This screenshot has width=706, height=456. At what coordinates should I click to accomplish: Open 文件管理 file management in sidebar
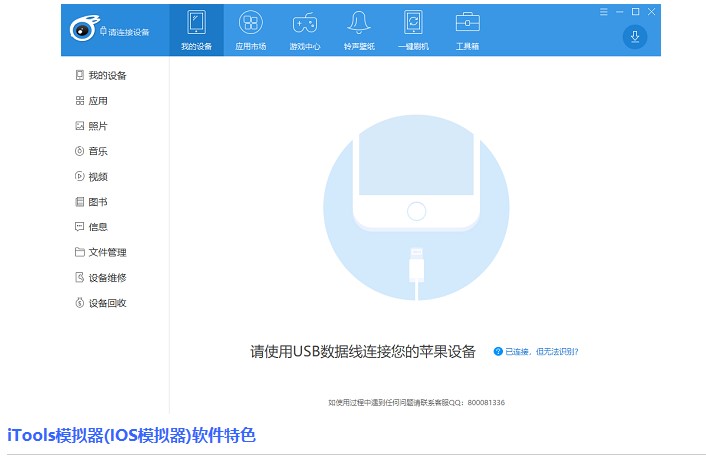101,252
